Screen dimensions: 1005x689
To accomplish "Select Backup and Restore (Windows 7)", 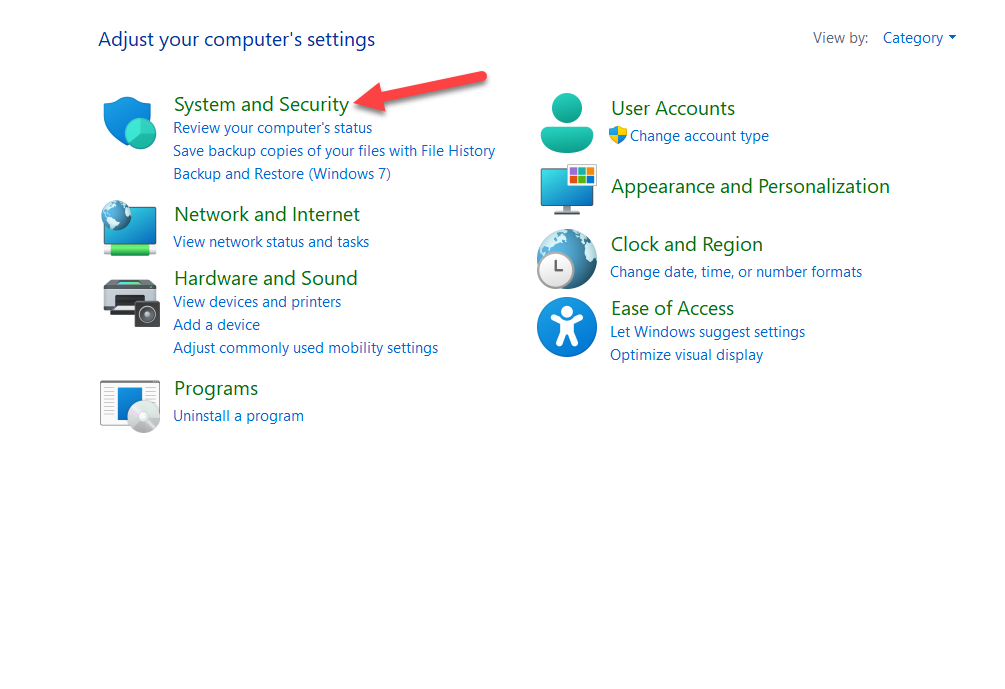I will click(x=282, y=174).
